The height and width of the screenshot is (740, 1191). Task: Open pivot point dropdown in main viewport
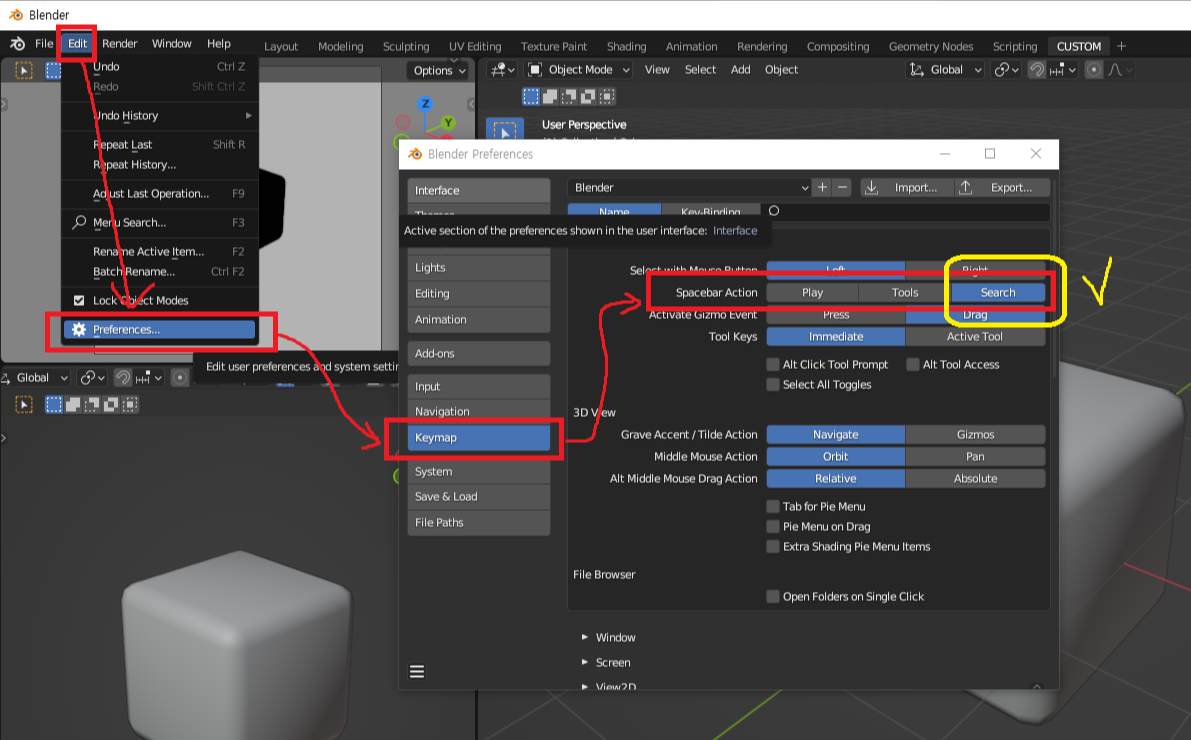[x=1006, y=70]
